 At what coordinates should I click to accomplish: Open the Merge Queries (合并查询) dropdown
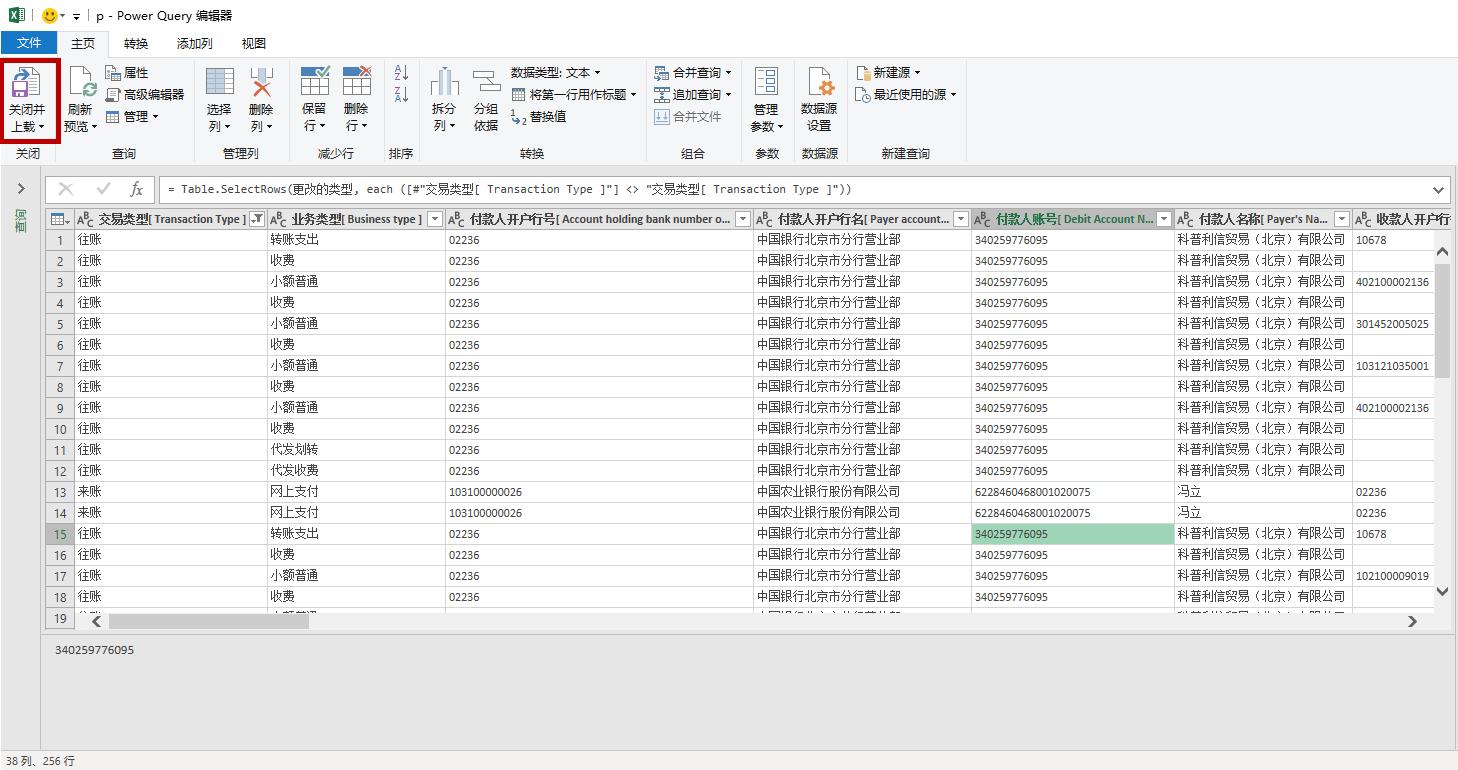pos(693,73)
